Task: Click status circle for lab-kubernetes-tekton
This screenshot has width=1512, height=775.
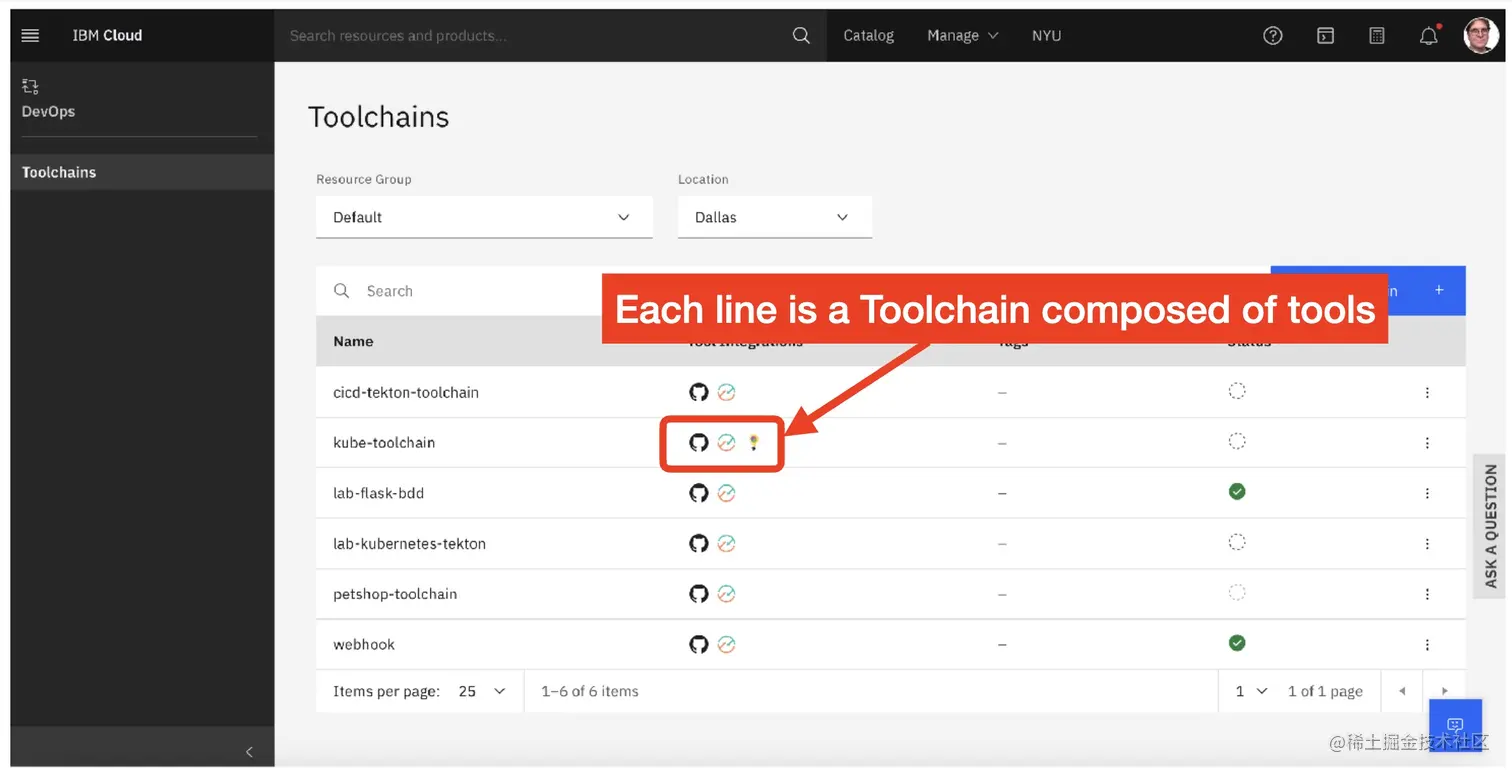Action: (x=1237, y=542)
